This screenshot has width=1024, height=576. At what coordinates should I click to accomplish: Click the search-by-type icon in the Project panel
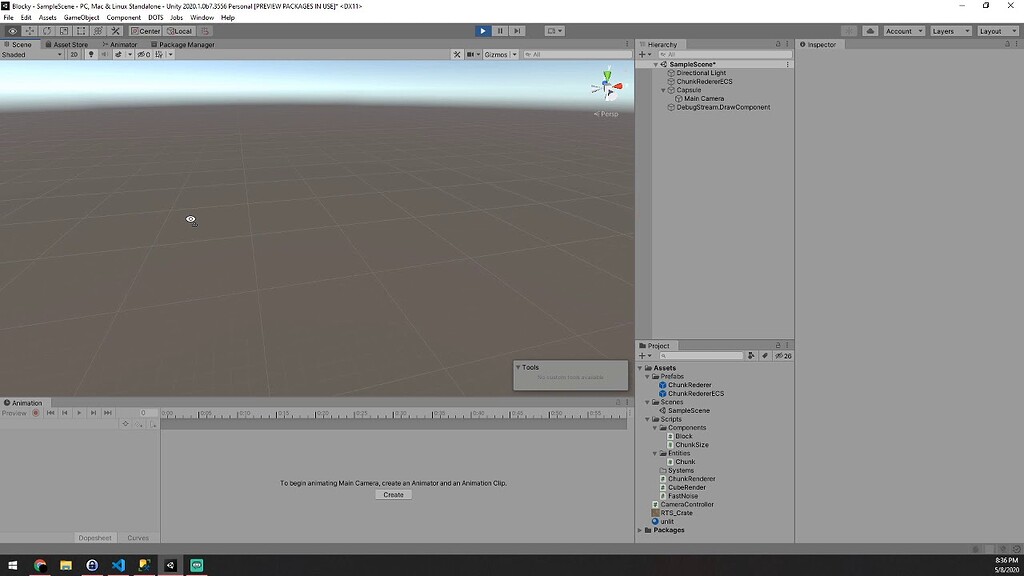tap(751, 355)
